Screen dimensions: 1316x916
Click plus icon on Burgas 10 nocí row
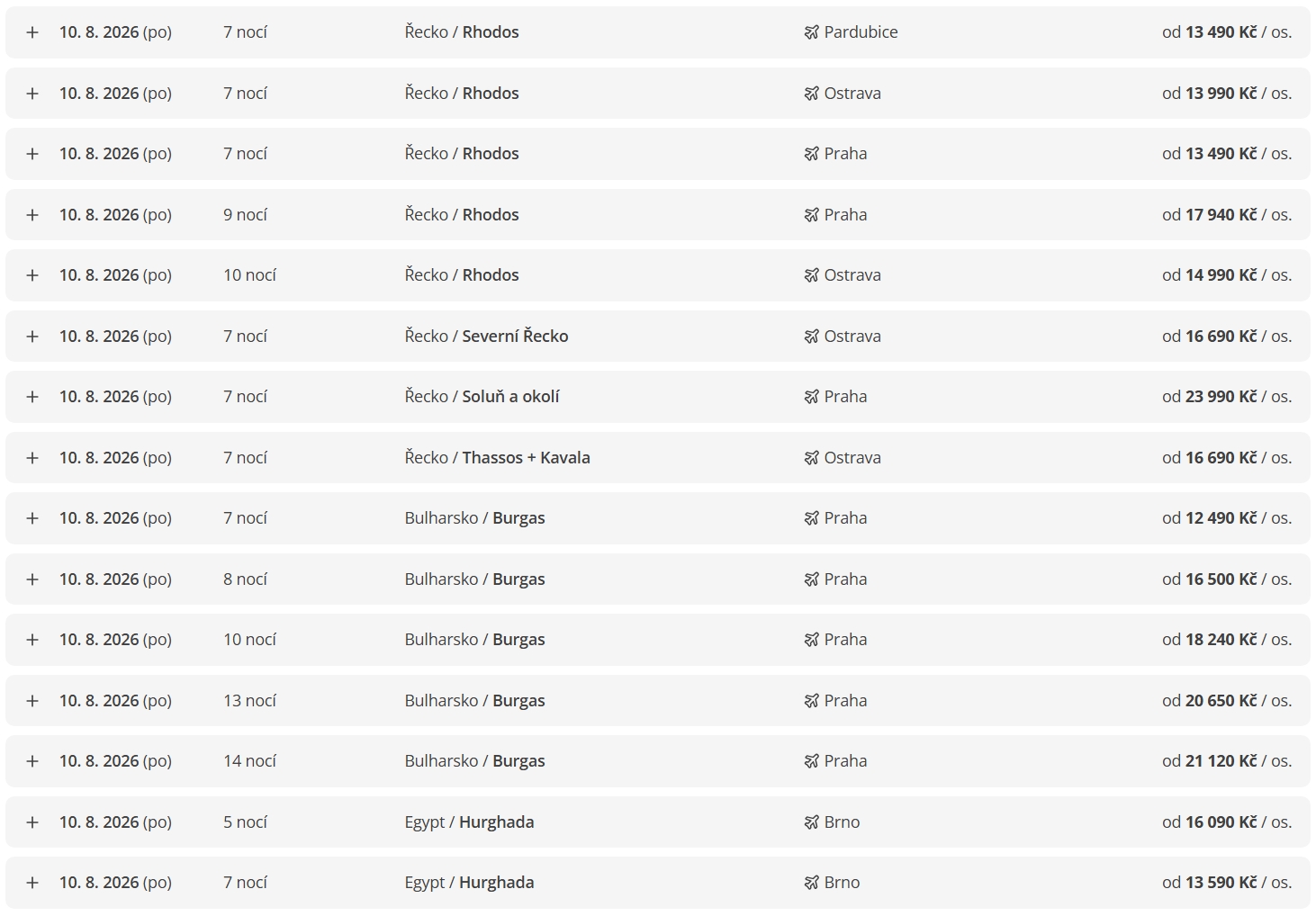pyautogui.click(x=32, y=640)
